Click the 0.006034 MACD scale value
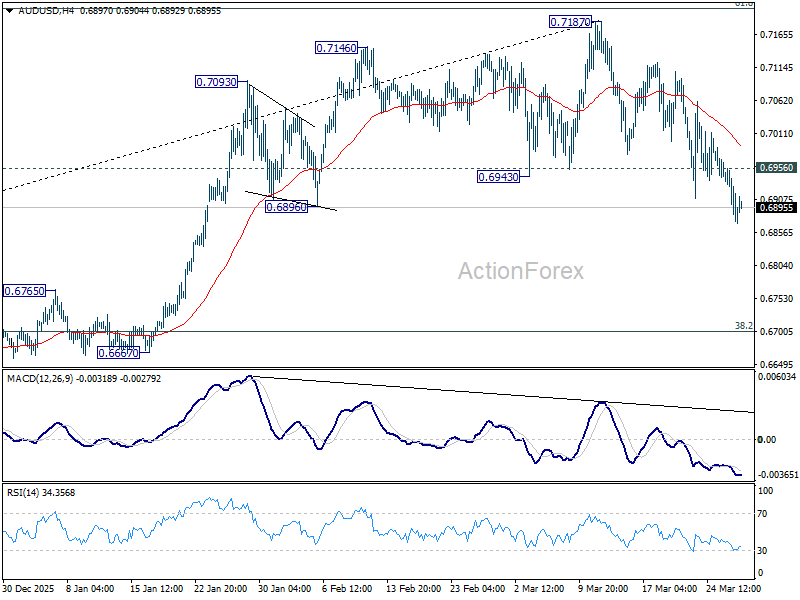Image resolution: width=800 pixels, height=600 pixels. click(777, 377)
